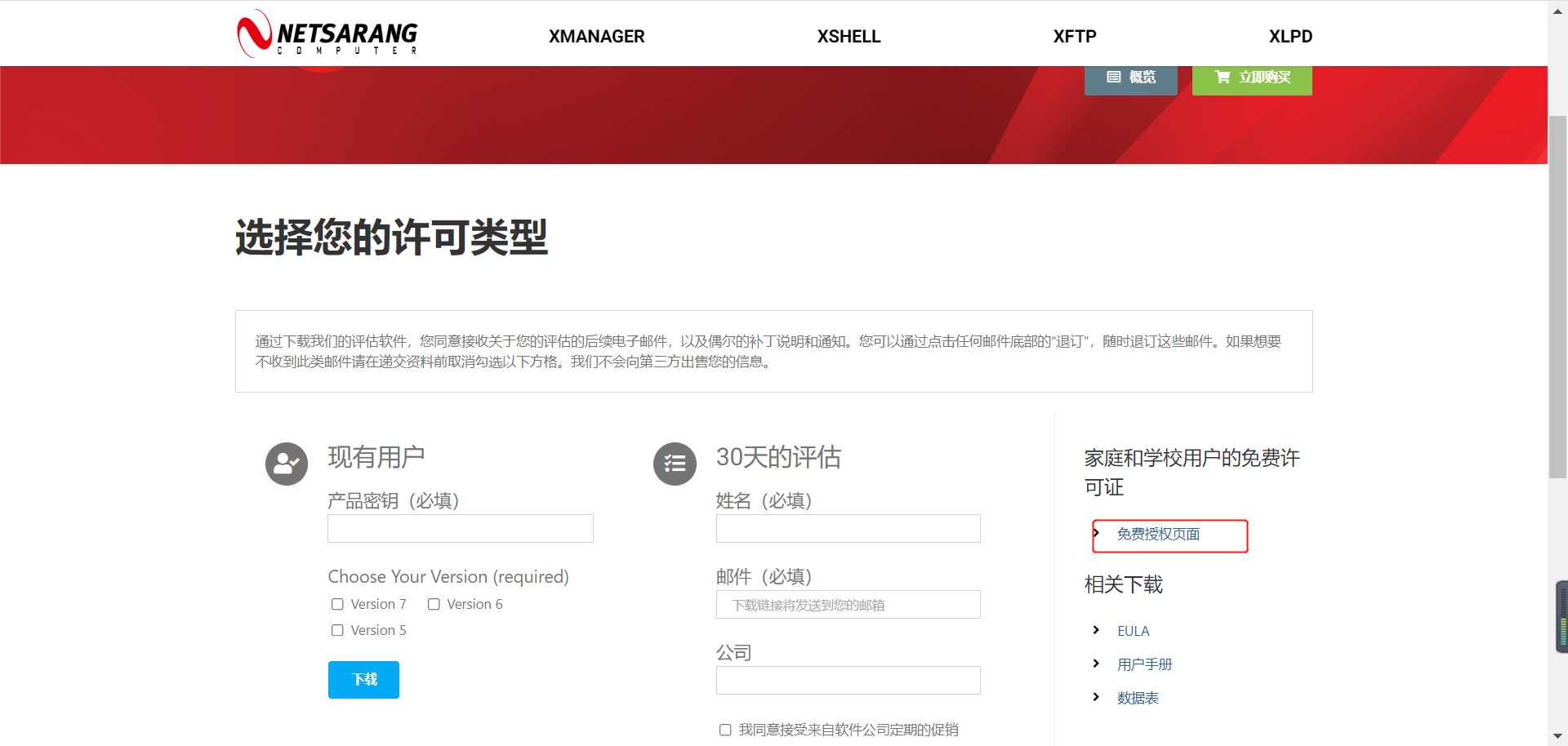This screenshot has height=746, width=1568.
Task: Open the XMANAGER menu
Action: [x=596, y=37]
